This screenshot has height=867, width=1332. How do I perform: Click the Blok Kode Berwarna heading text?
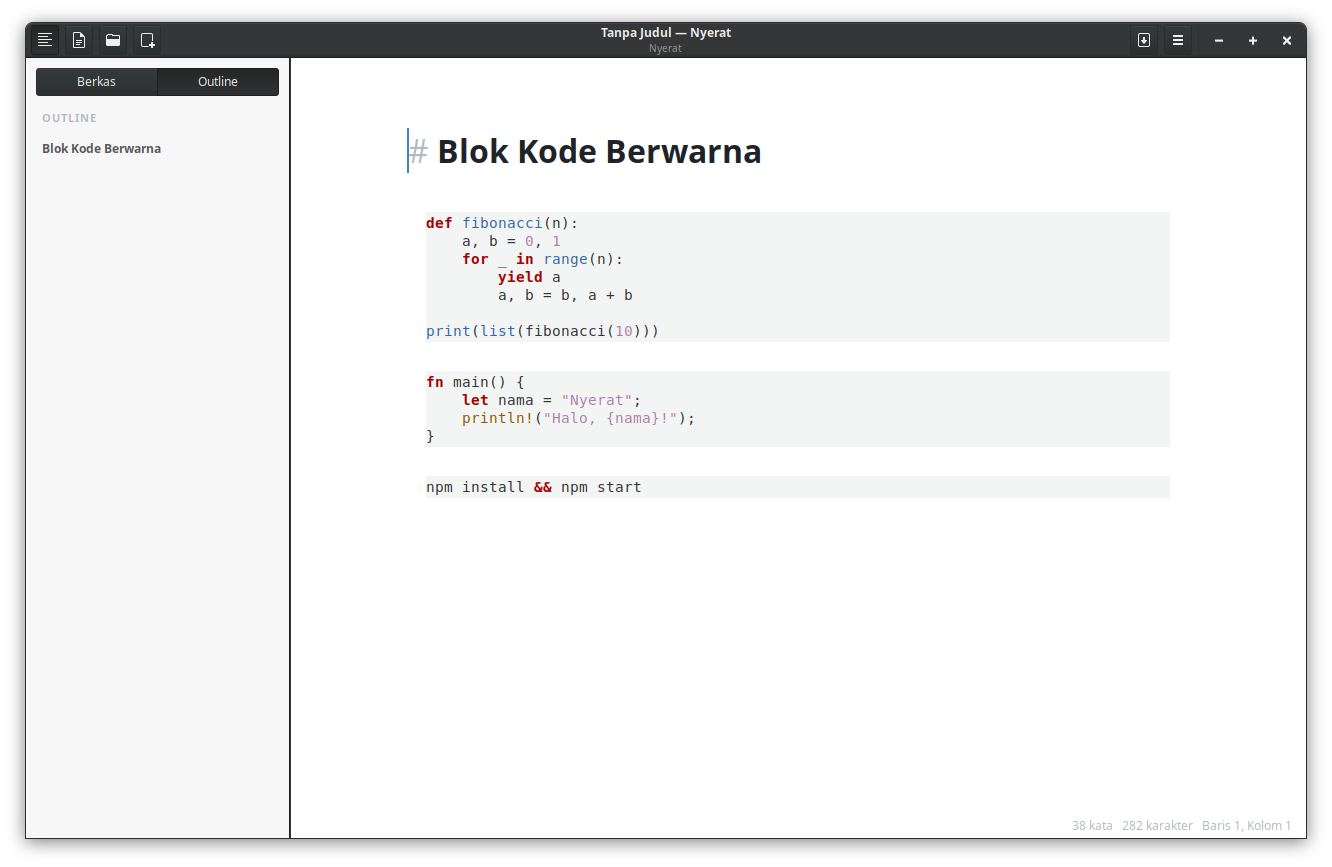point(599,151)
